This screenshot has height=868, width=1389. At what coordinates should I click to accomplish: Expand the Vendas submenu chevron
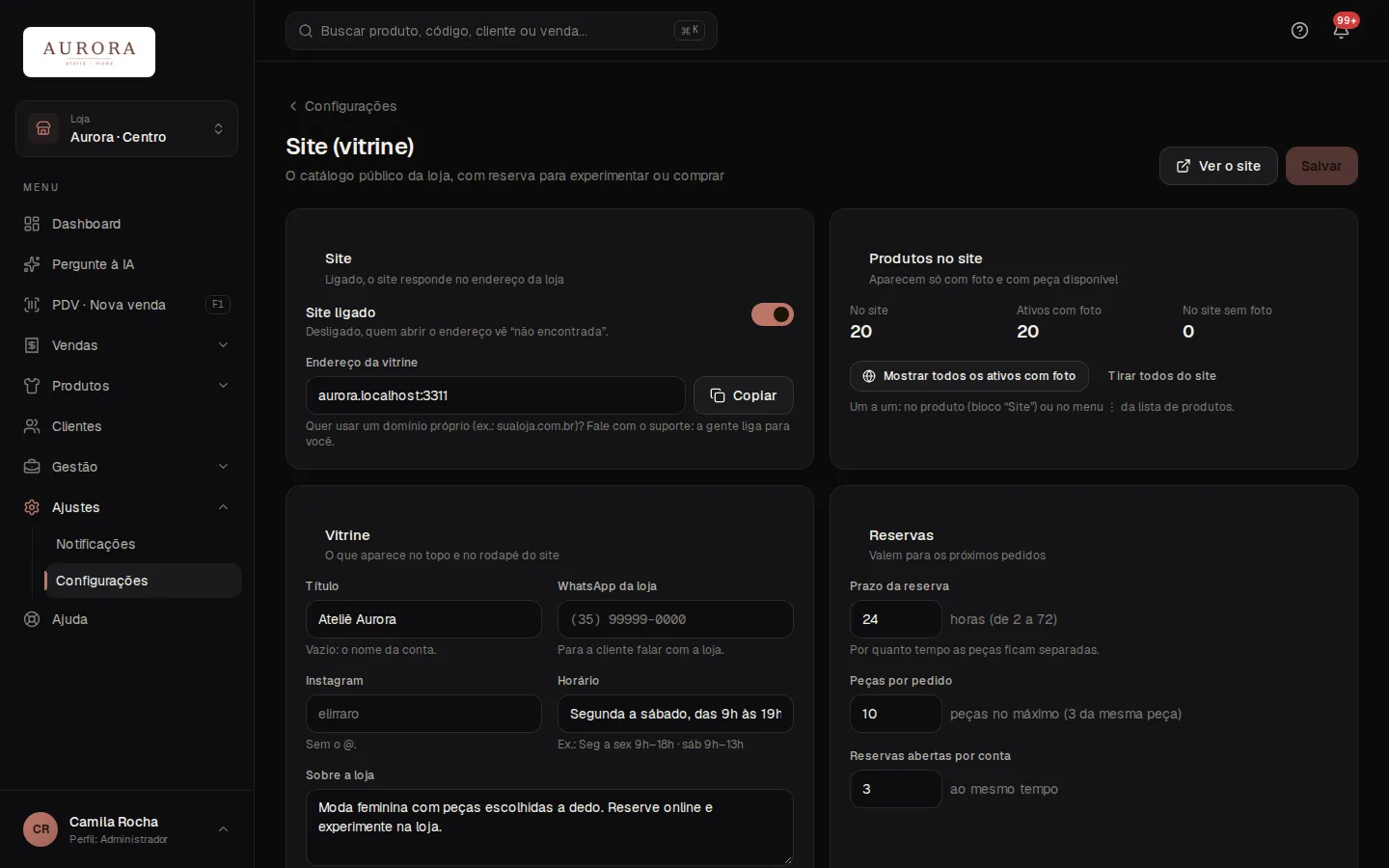click(223, 345)
